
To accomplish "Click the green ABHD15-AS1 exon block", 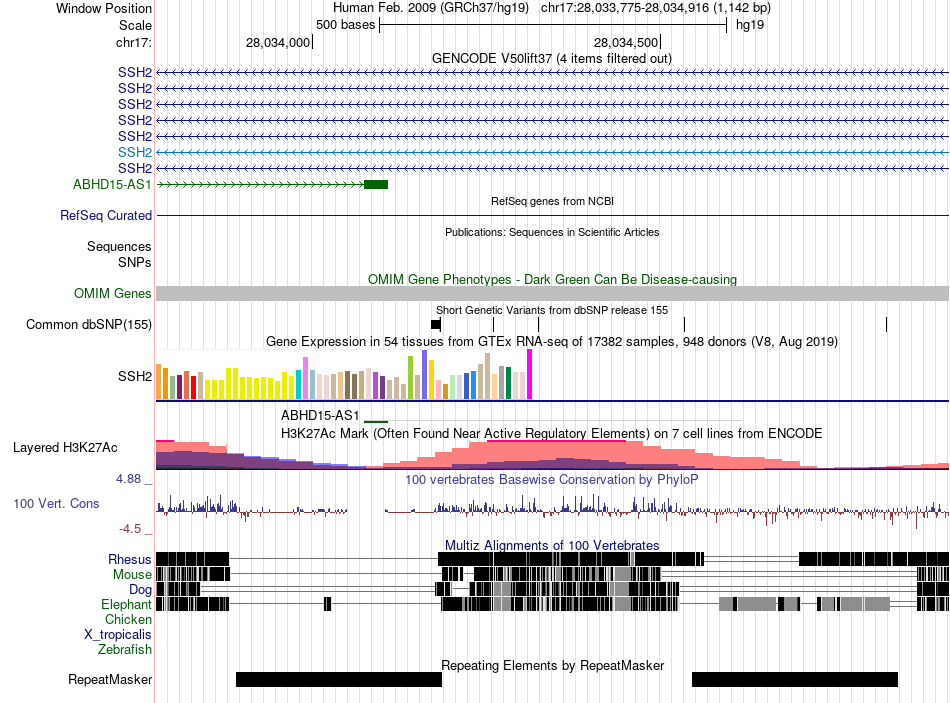I will click(376, 184).
